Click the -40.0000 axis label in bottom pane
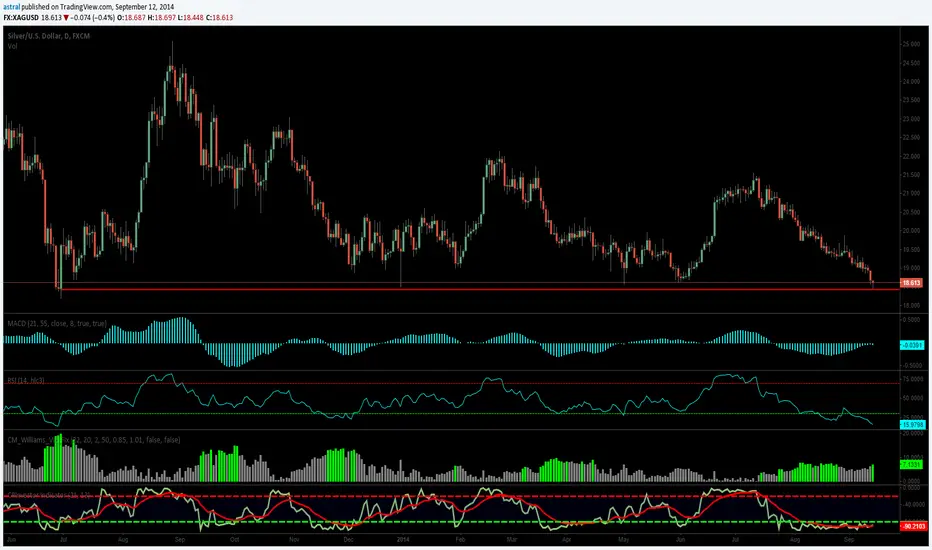The height and width of the screenshot is (550, 932). 912,505
